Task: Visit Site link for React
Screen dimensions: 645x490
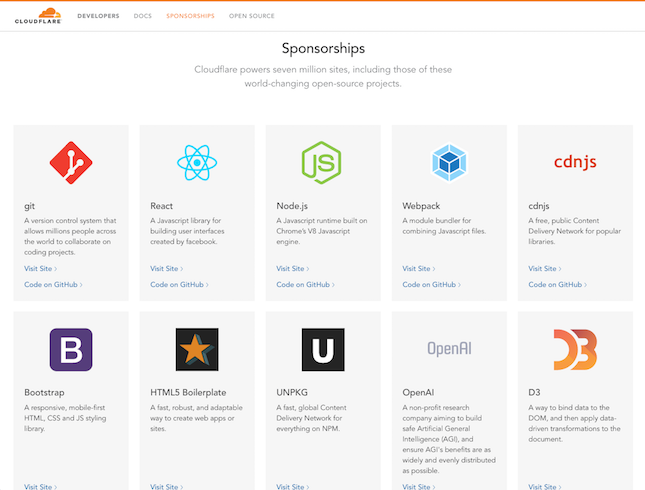Action: (167, 269)
